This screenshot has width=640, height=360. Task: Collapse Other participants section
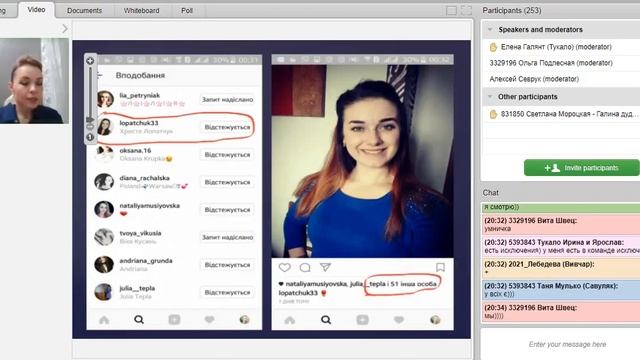[490, 97]
